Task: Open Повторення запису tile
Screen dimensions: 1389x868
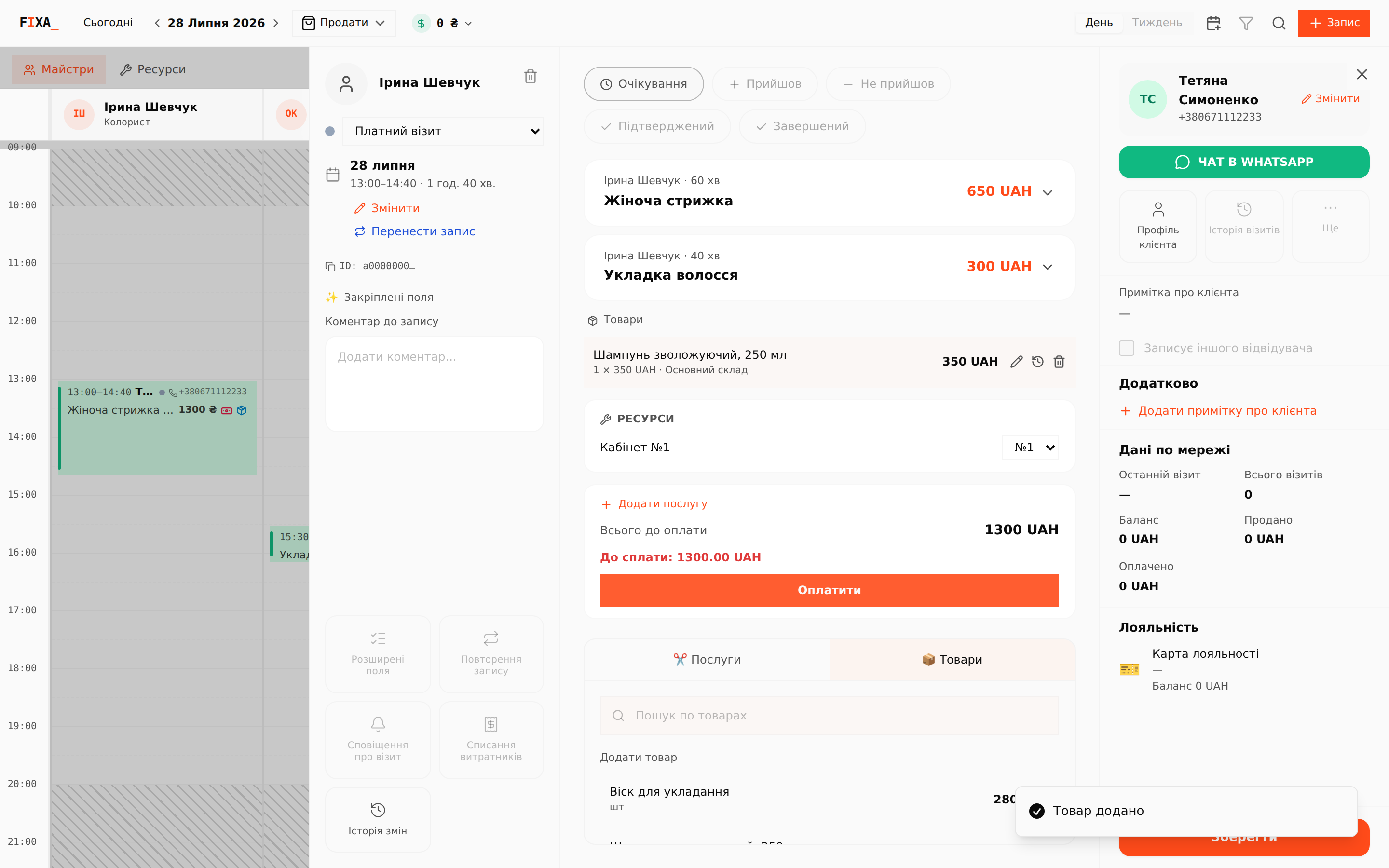Action: click(491, 654)
